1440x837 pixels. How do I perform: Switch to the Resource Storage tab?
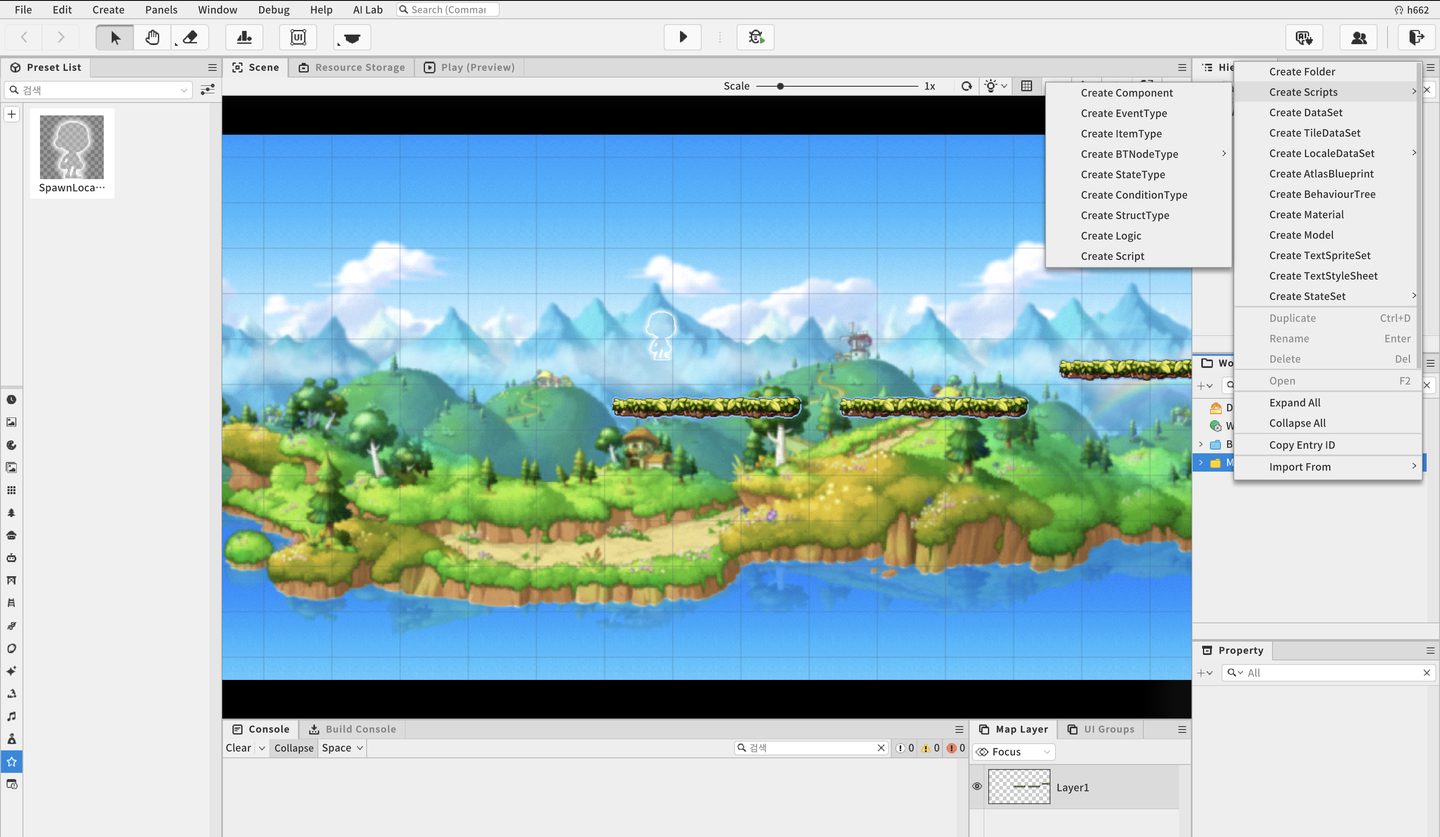point(351,67)
